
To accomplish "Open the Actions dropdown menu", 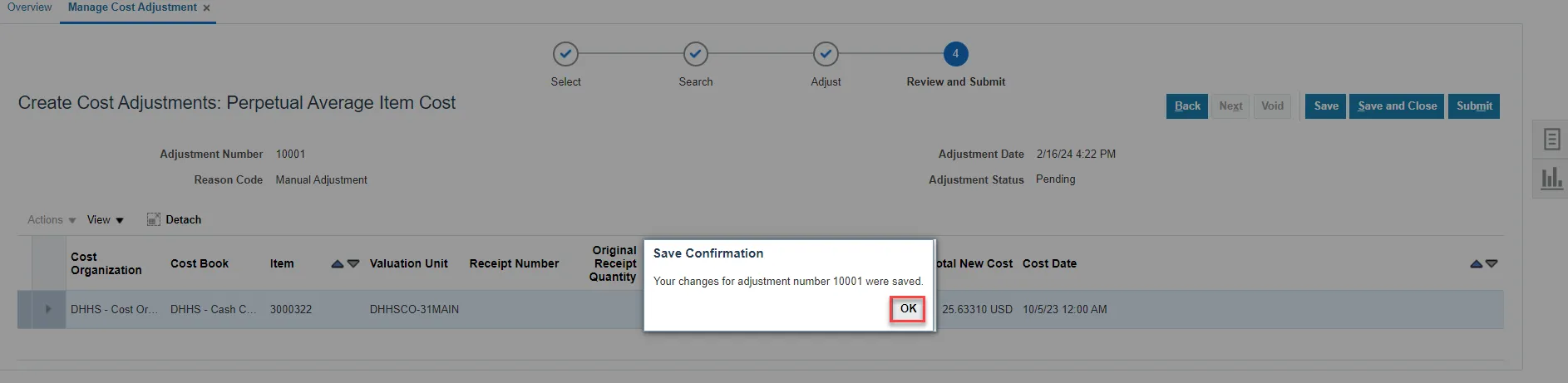I will (52, 220).
